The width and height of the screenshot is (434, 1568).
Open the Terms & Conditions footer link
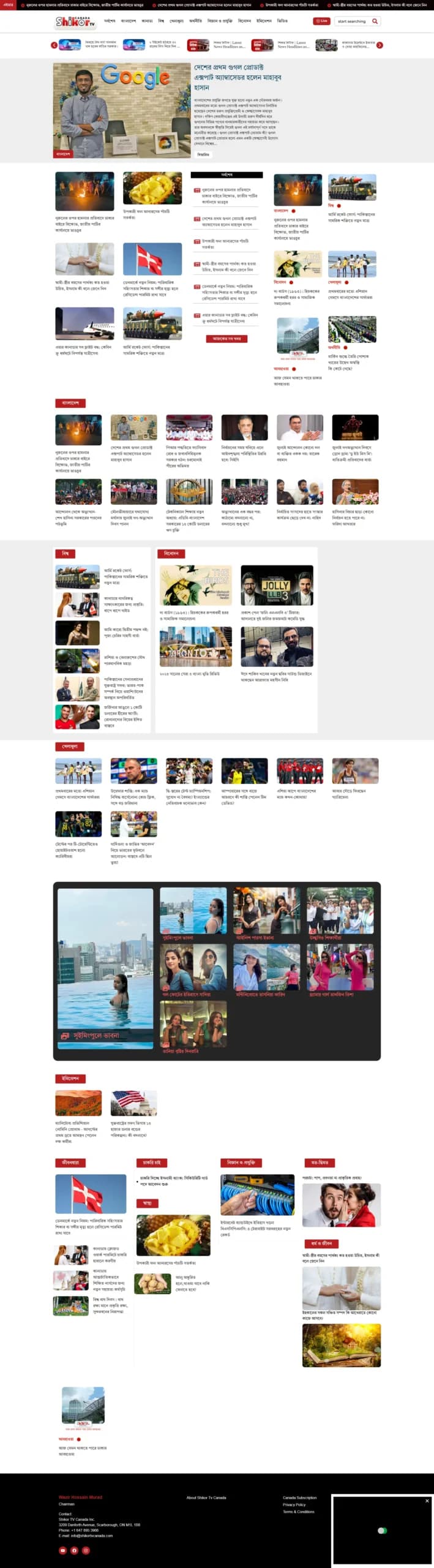(299, 1511)
